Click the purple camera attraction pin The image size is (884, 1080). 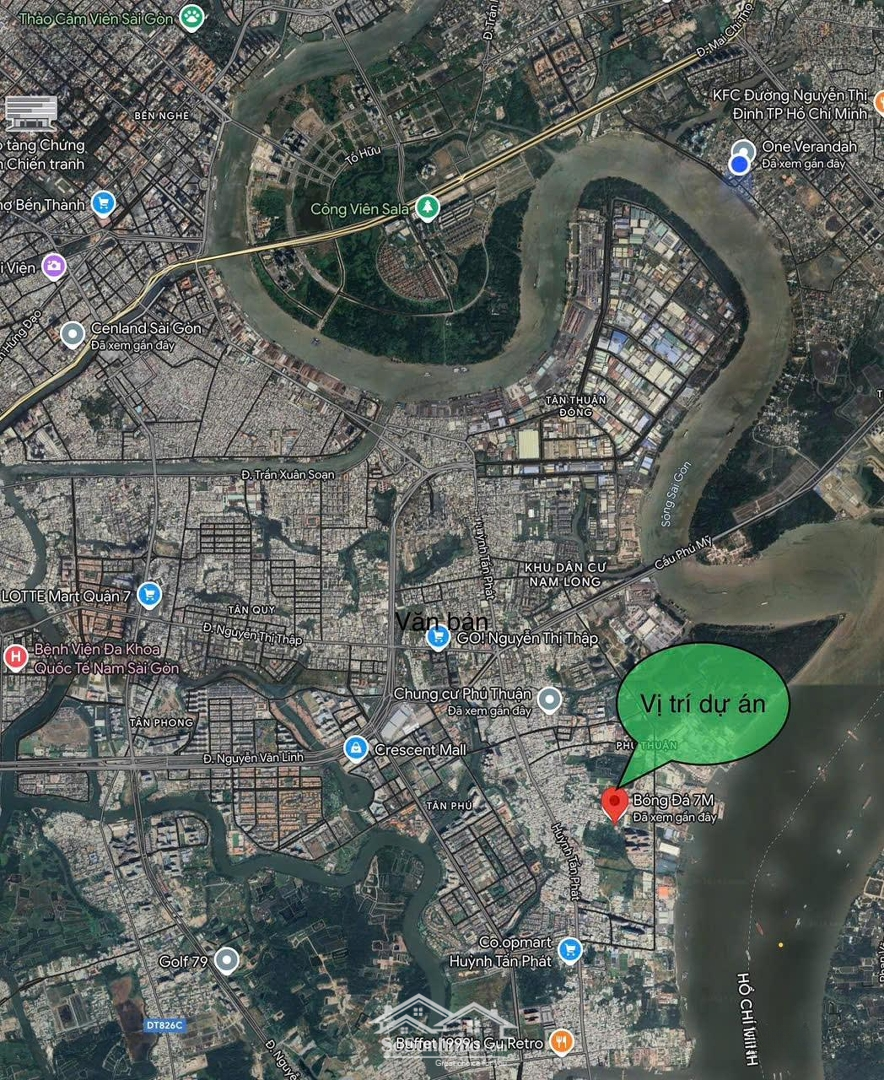[x=54, y=266]
